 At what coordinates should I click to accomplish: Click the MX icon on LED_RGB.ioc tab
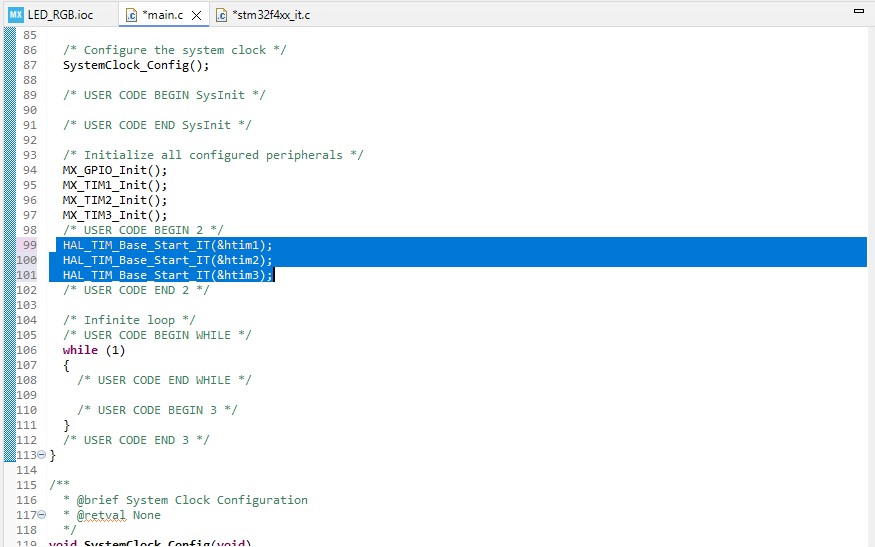pos(16,15)
